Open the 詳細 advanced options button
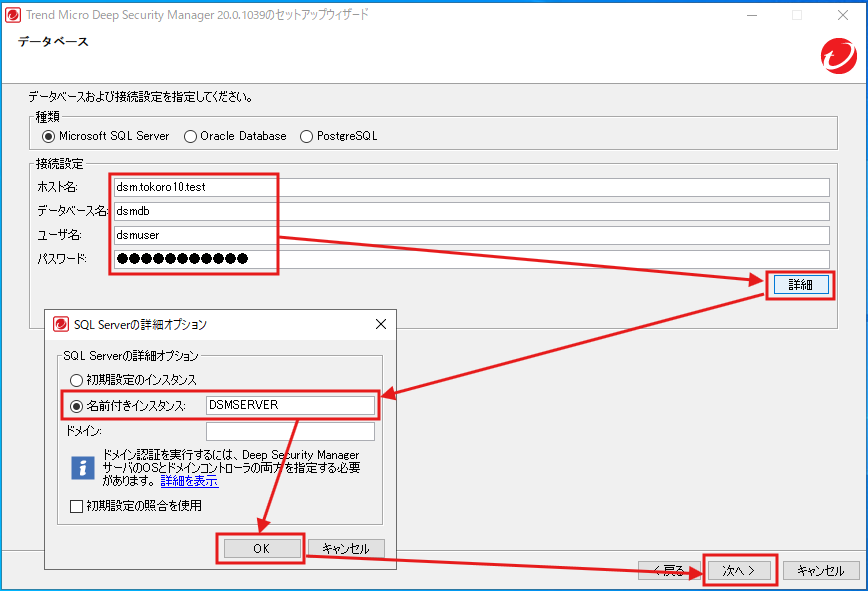This screenshot has height=591, width=868. click(800, 284)
